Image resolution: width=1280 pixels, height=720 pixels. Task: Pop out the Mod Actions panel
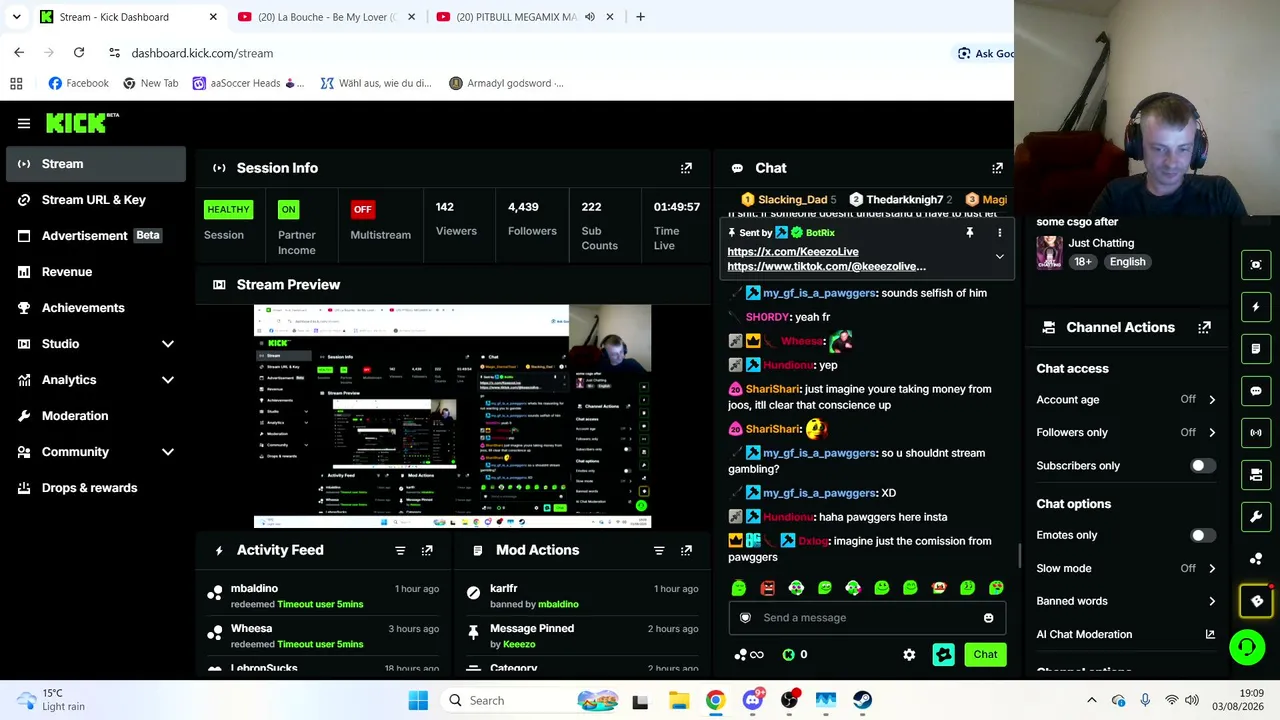pyautogui.click(x=686, y=550)
